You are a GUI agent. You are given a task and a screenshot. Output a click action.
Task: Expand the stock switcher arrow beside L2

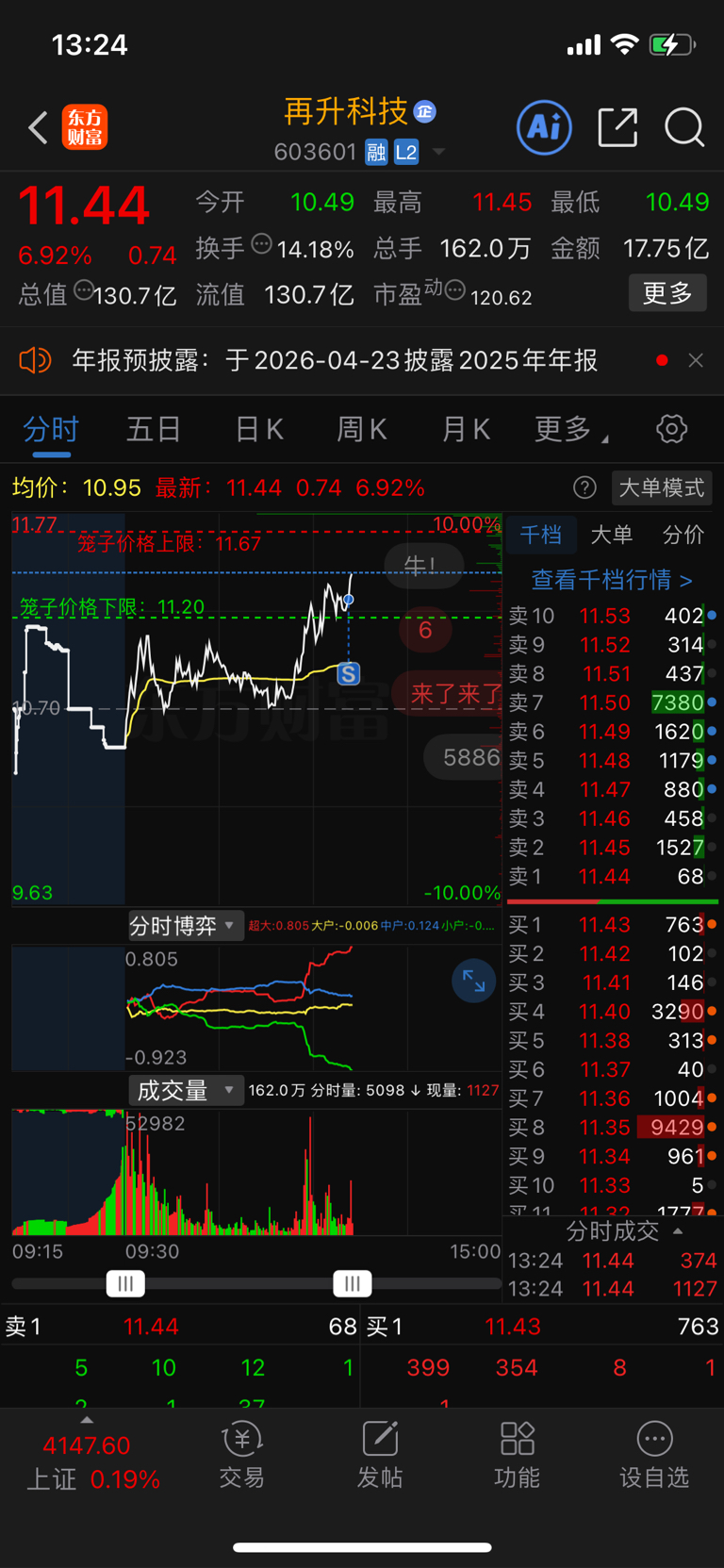(438, 152)
